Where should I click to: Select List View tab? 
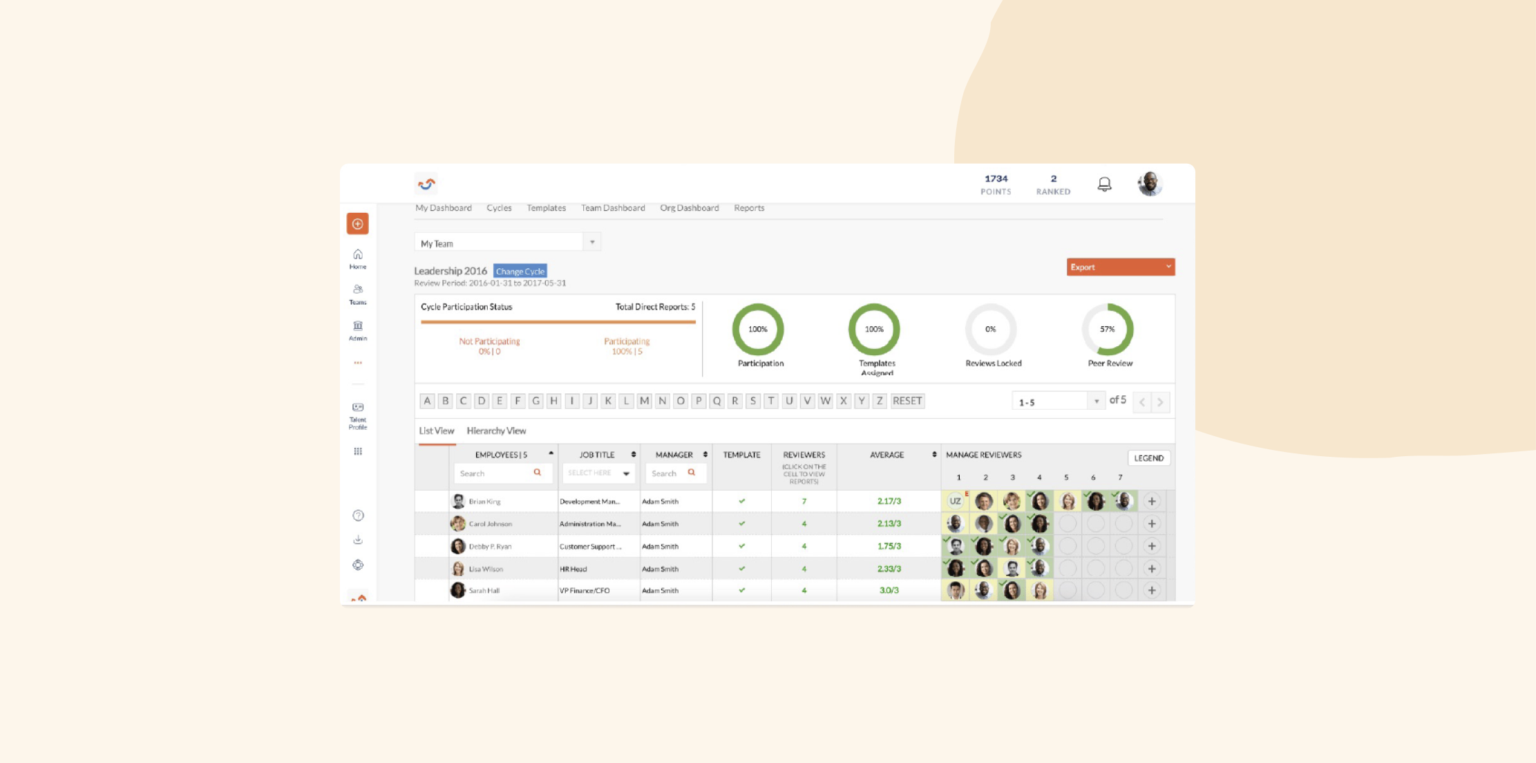click(436, 431)
